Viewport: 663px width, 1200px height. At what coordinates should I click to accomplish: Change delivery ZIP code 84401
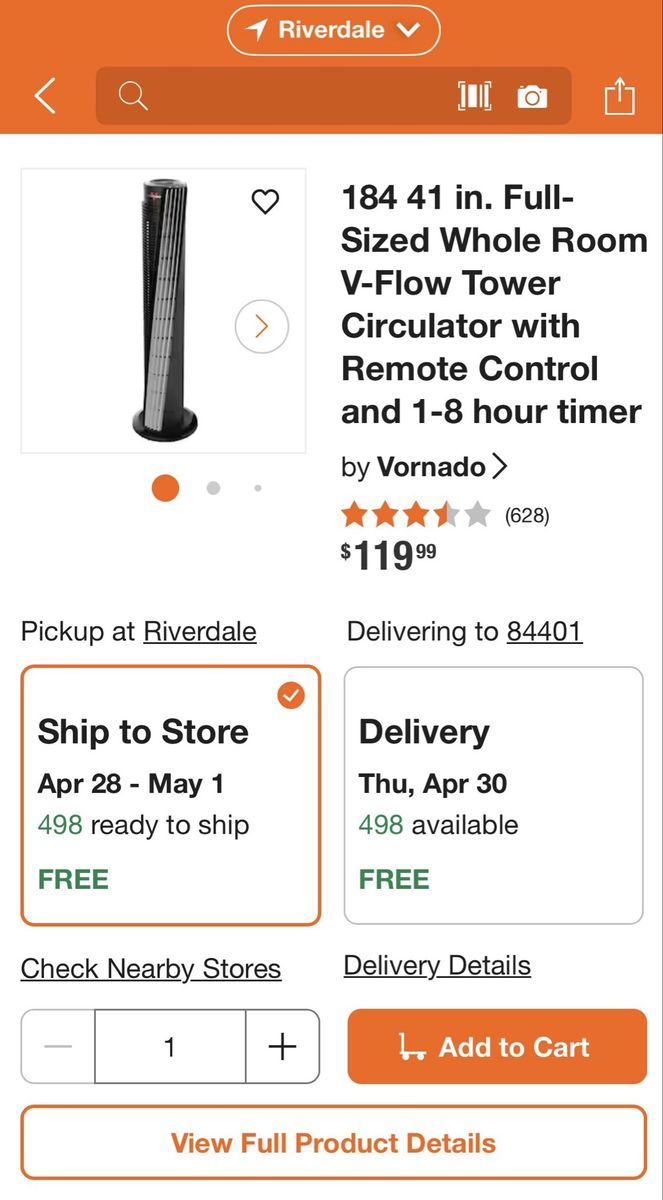544,631
